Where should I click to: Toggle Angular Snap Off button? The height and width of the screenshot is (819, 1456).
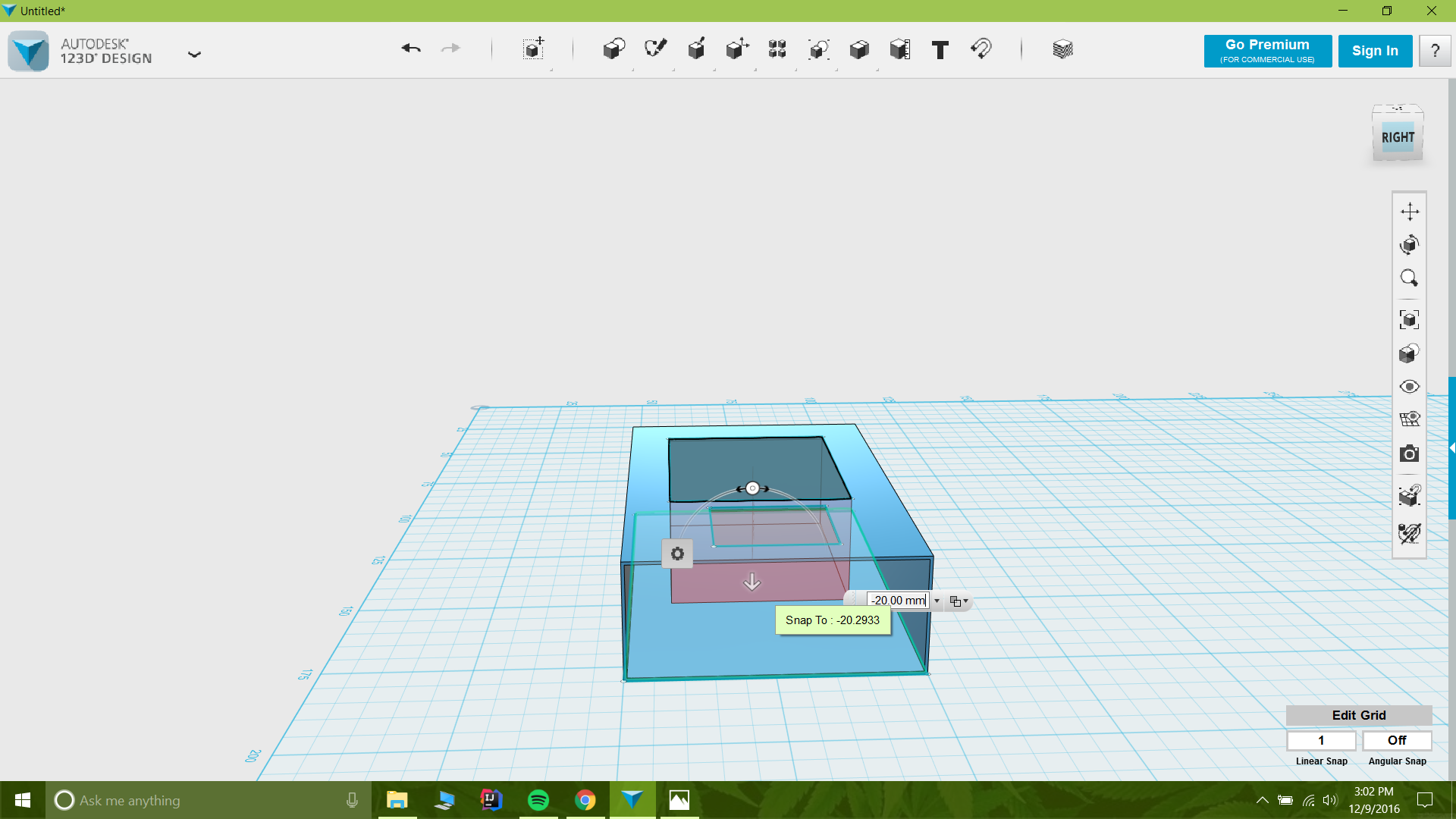1396,740
